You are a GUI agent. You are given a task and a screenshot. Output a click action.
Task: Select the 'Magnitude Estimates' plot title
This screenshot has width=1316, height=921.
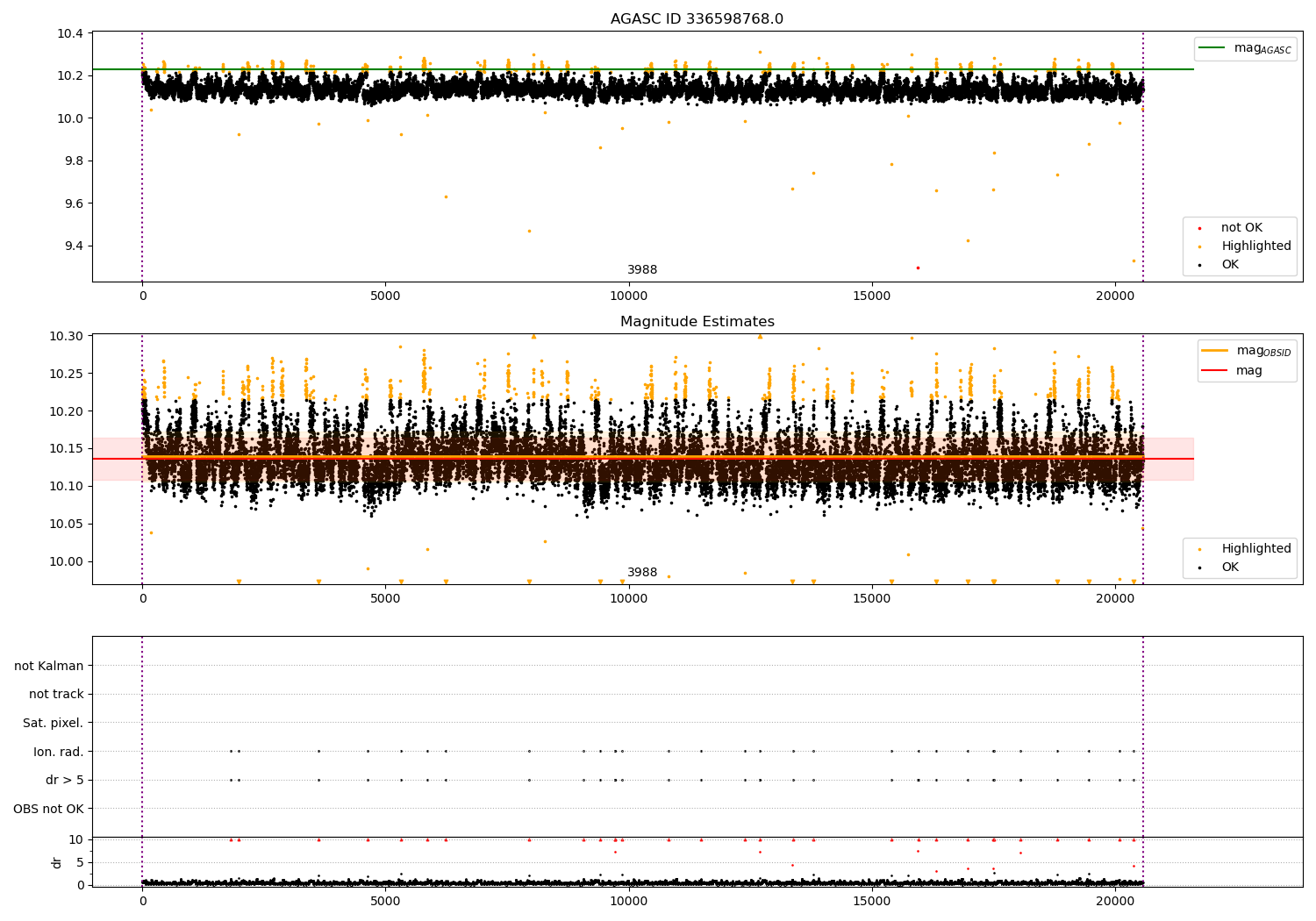[x=697, y=322]
